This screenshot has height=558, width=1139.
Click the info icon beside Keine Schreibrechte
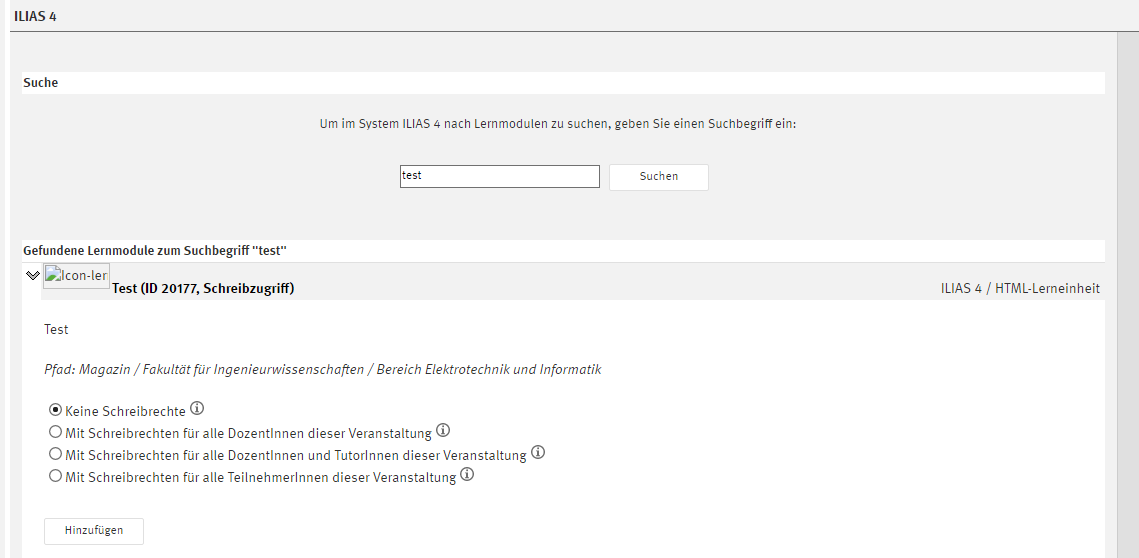click(x=197, y=409)
